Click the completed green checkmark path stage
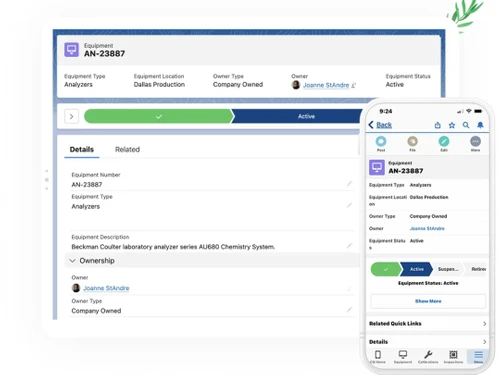Viewport: 500px width, 375px height. (x=159, y=116)
